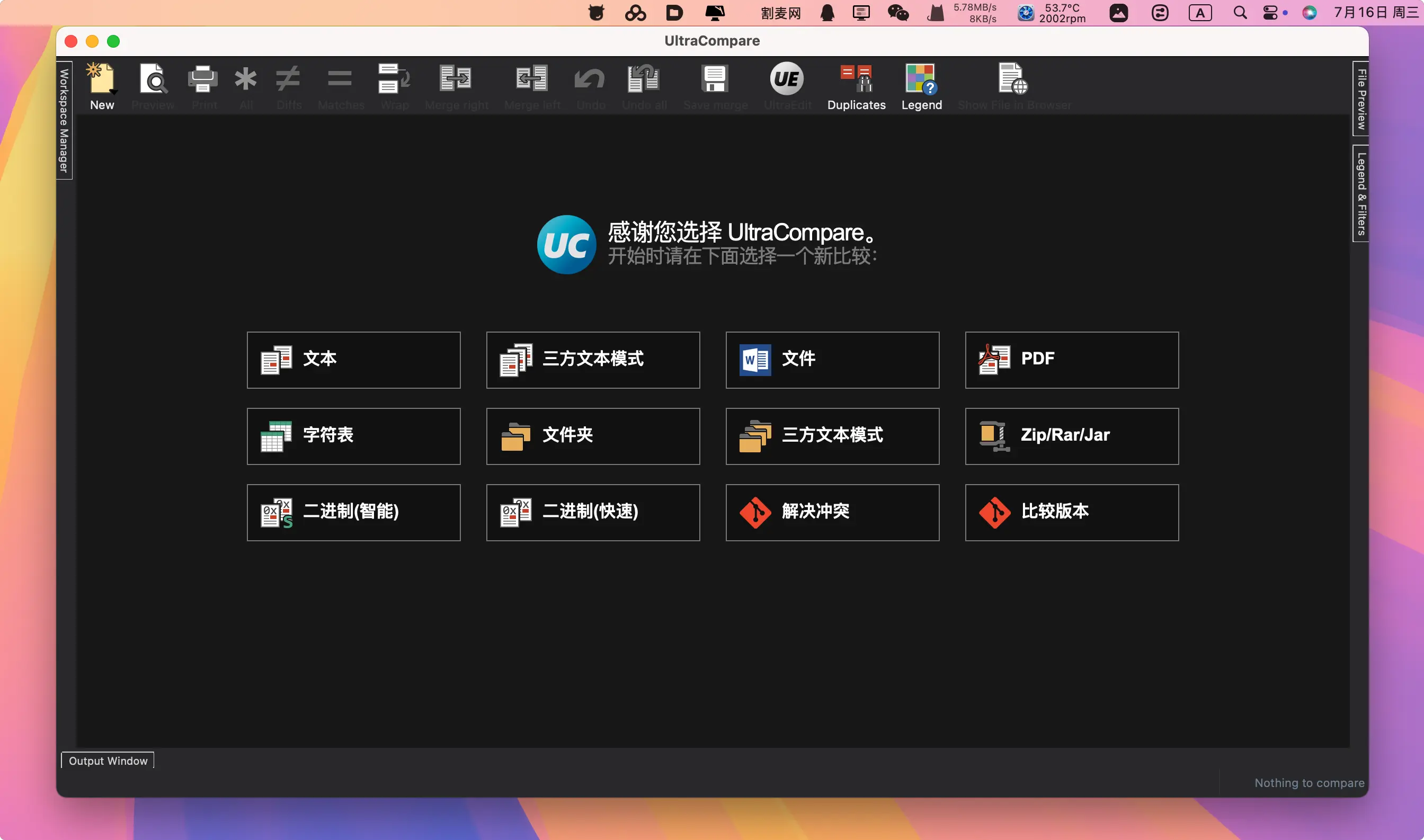The image size is (1424, 840).
Task: Open the Output Window tab
Action: coord(108,761)
